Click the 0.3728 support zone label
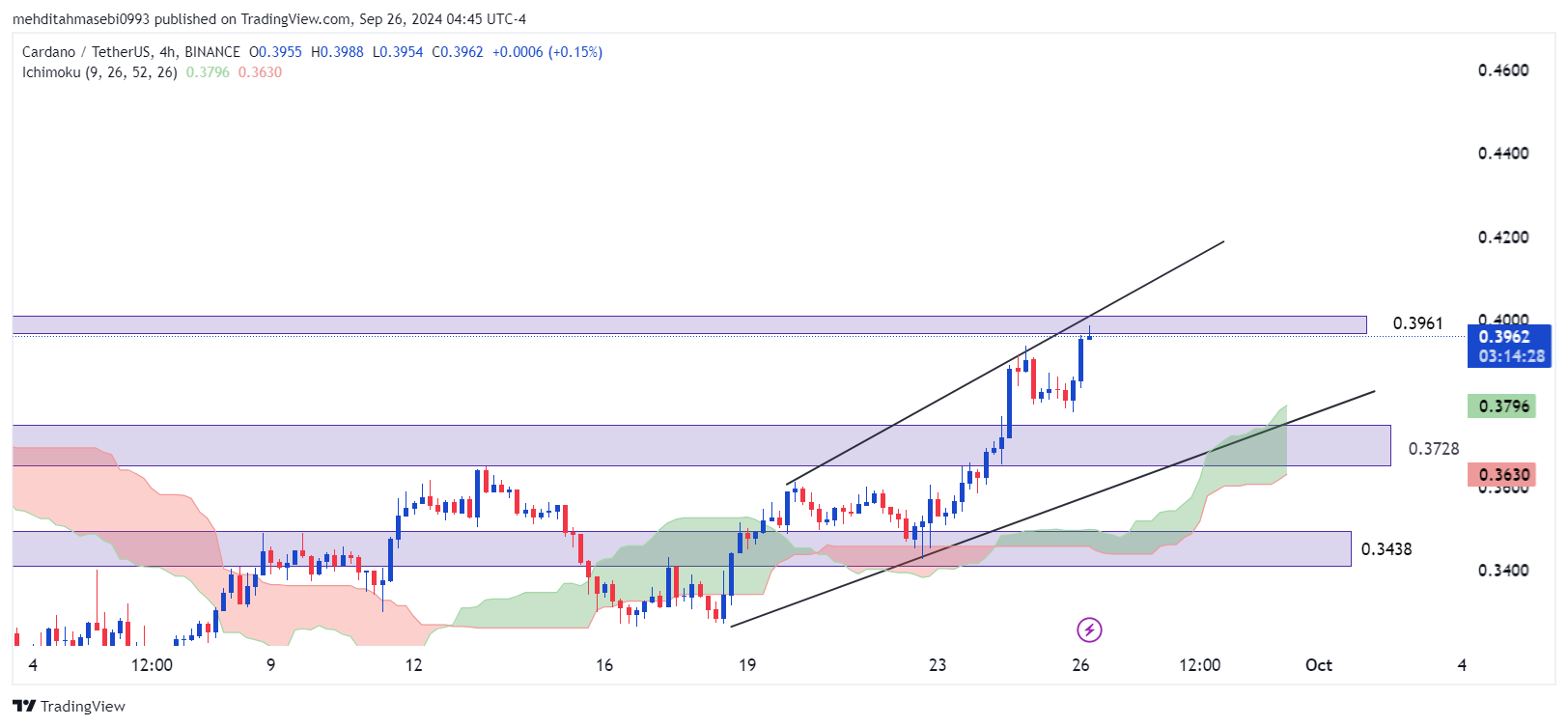 click(1434, 449)
